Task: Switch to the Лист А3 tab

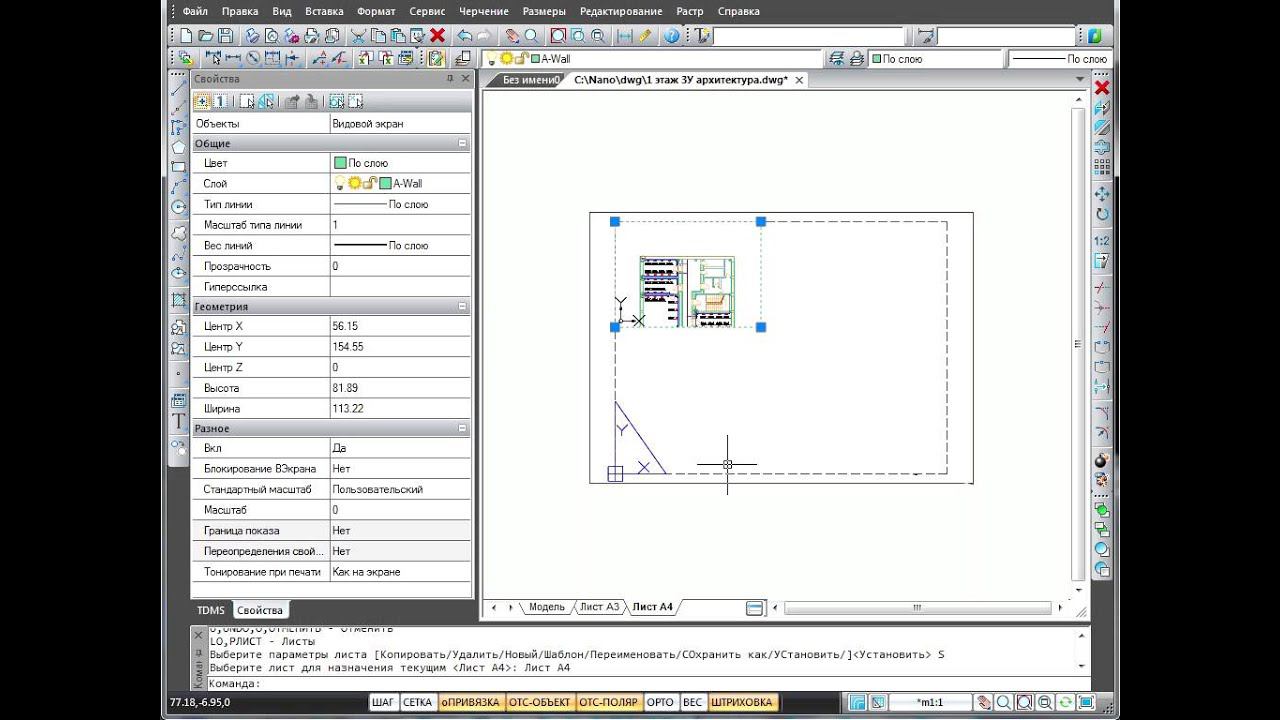Action: coord(599,607)
